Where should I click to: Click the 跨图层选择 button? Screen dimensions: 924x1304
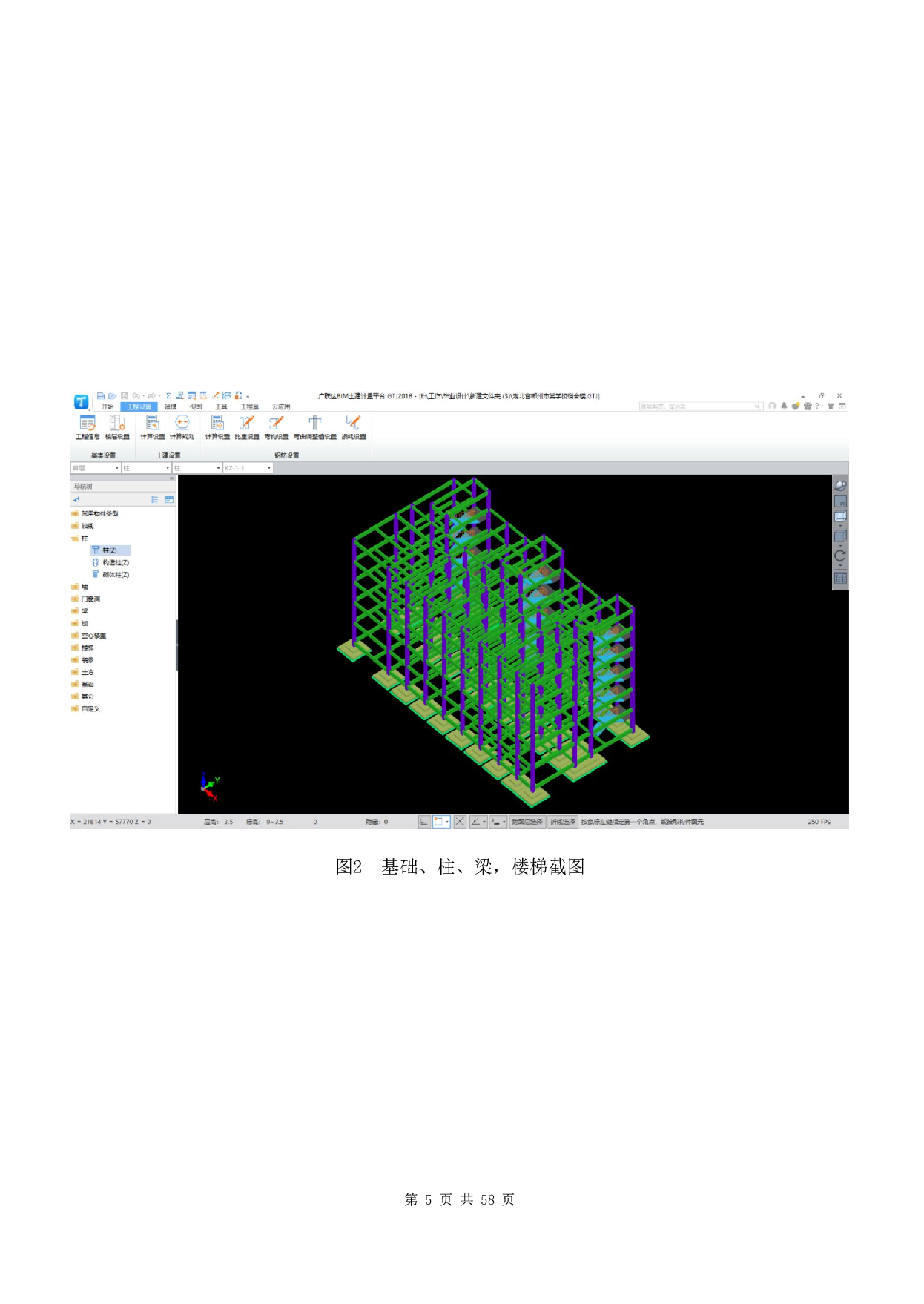click(x=527, y=822)
